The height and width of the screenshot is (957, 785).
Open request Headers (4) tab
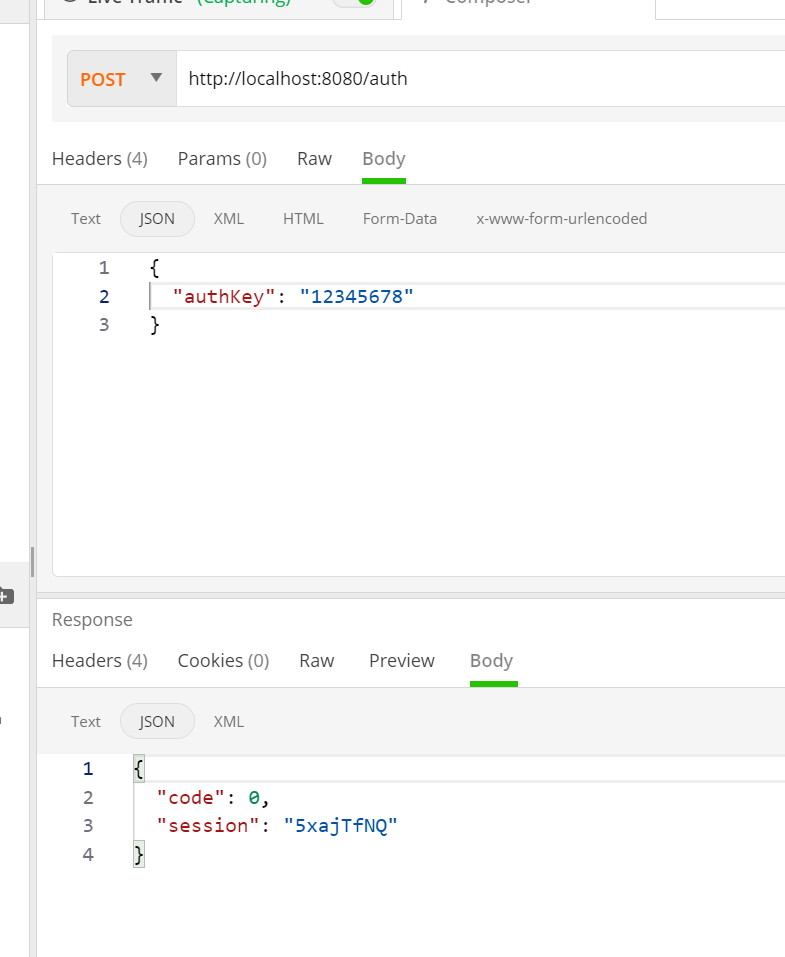[x=100, y=159]
